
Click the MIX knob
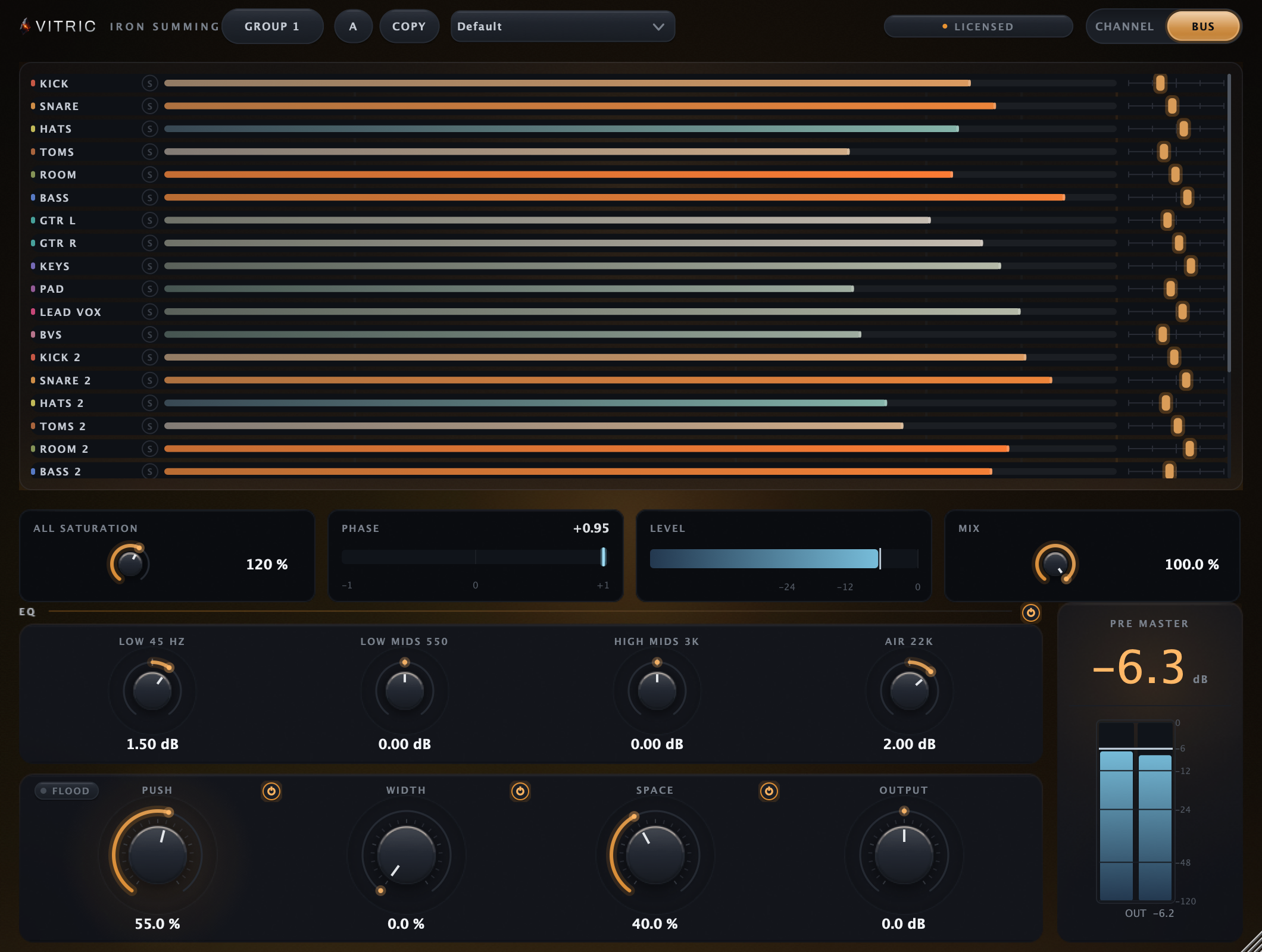[1055, 563]
